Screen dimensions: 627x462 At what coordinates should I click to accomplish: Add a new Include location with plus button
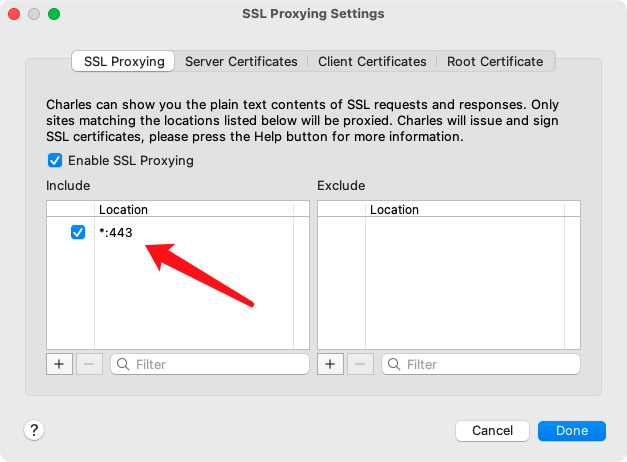point(59,364)
